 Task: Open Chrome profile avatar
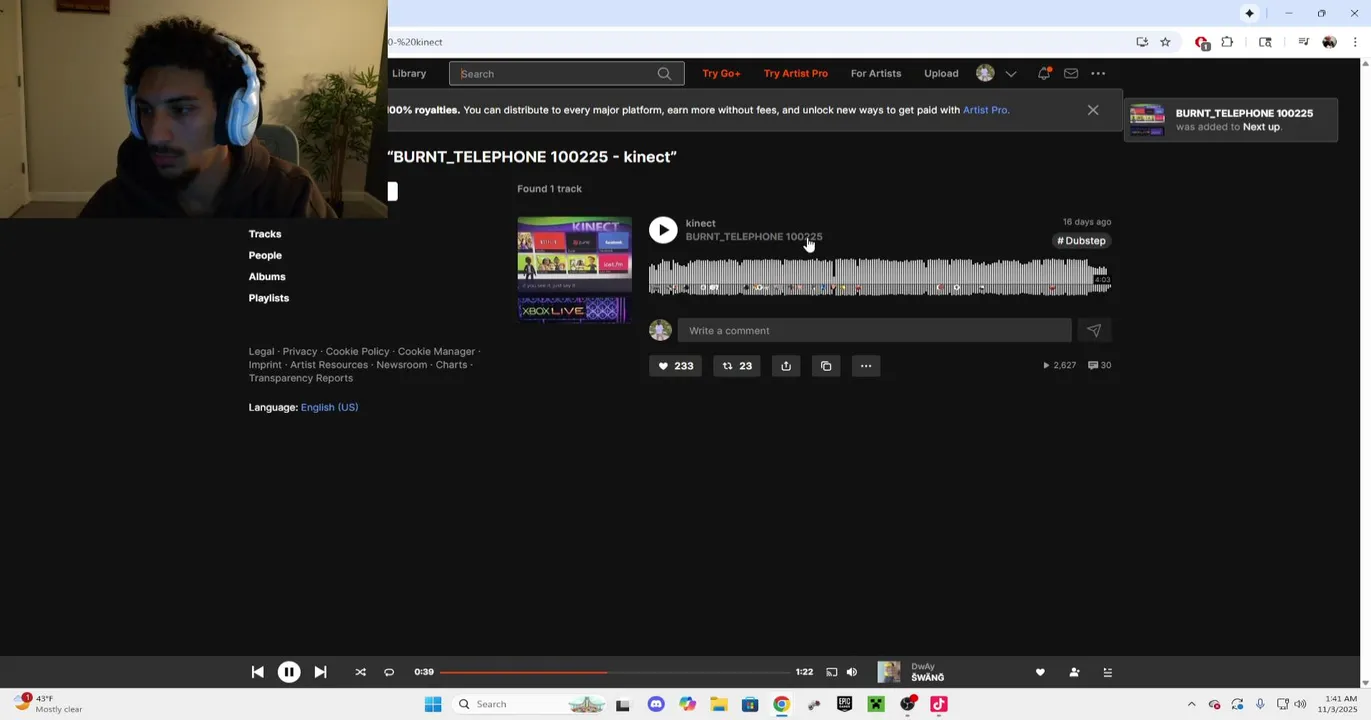(x=1329, y=42)
